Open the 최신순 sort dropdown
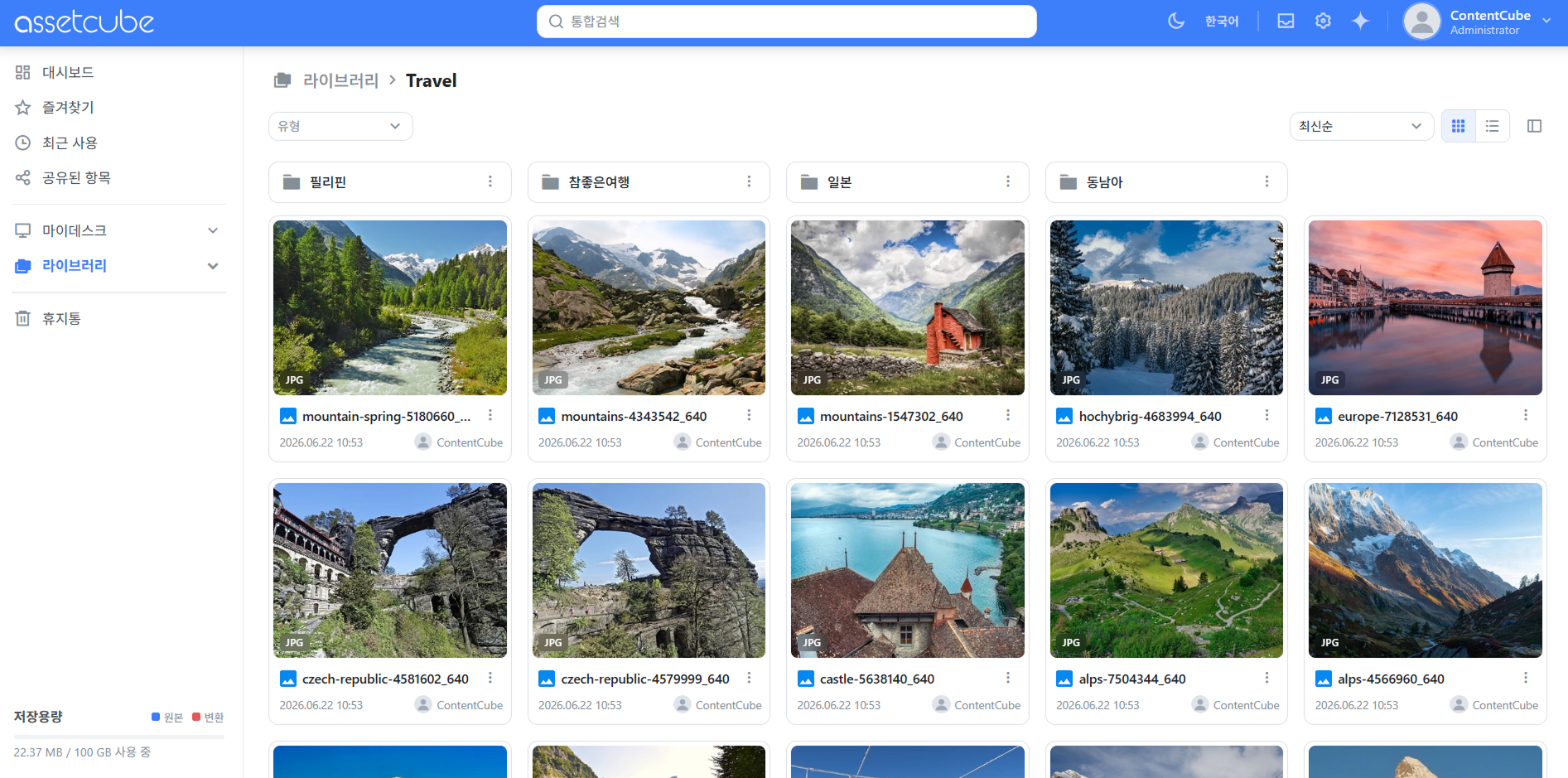The image size is (1568, 778). click(1361, 126)
